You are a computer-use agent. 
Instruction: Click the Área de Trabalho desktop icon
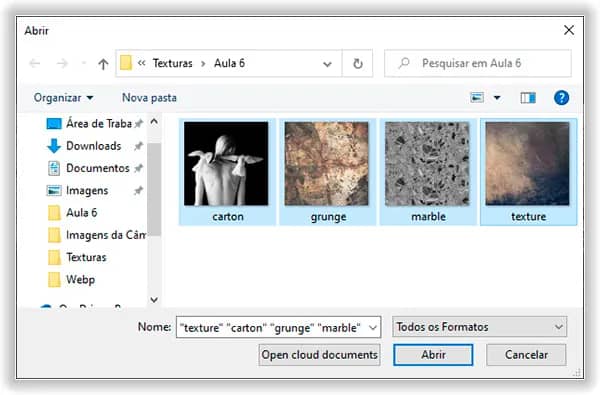tap(54, 124)
